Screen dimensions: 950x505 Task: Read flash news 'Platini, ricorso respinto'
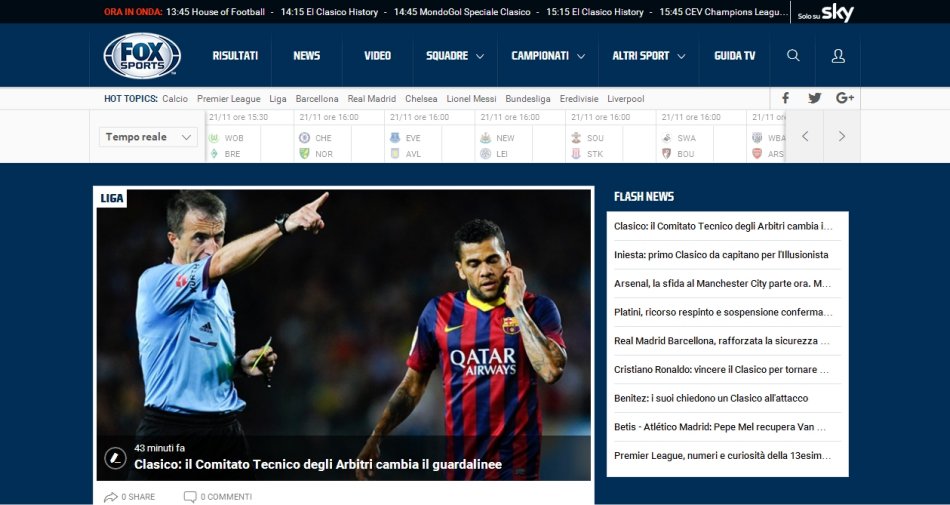pyautogui.click(x=723, y=312)
